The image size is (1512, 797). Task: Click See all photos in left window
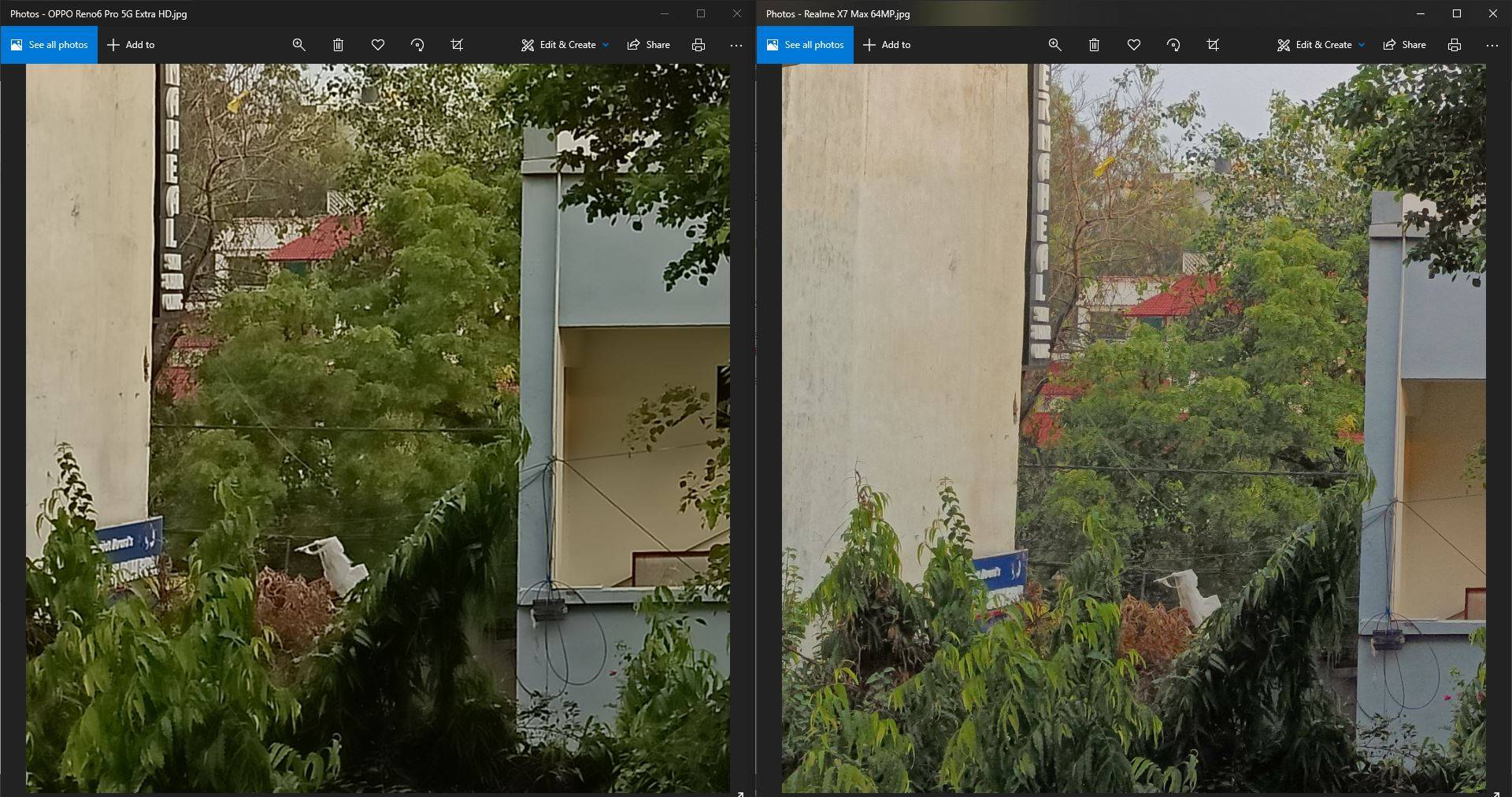(49, 45)
